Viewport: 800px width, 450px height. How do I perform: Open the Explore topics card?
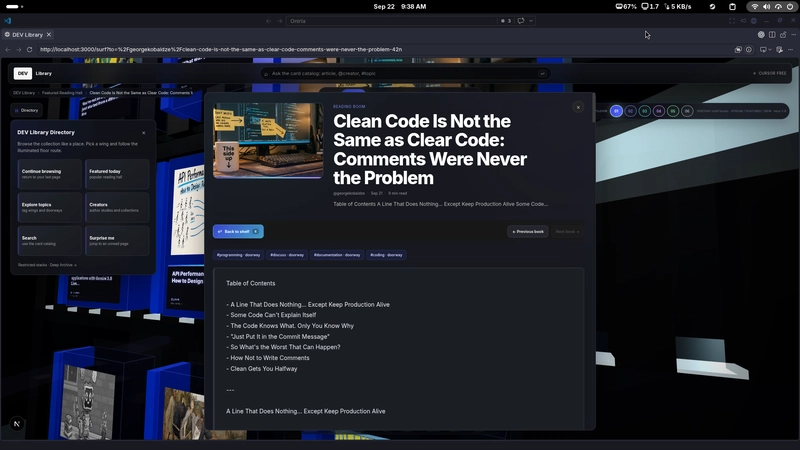[49, 207]
